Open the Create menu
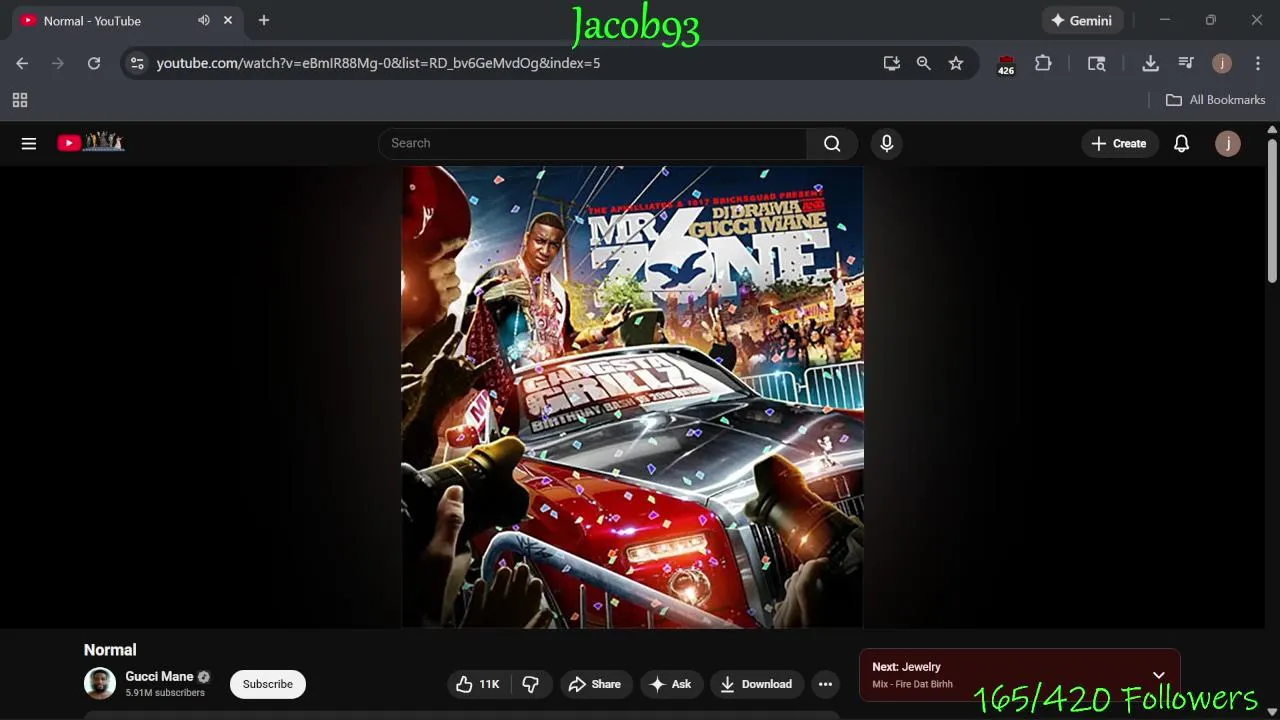This screenshot has width=1280, height=720. 1119,143
